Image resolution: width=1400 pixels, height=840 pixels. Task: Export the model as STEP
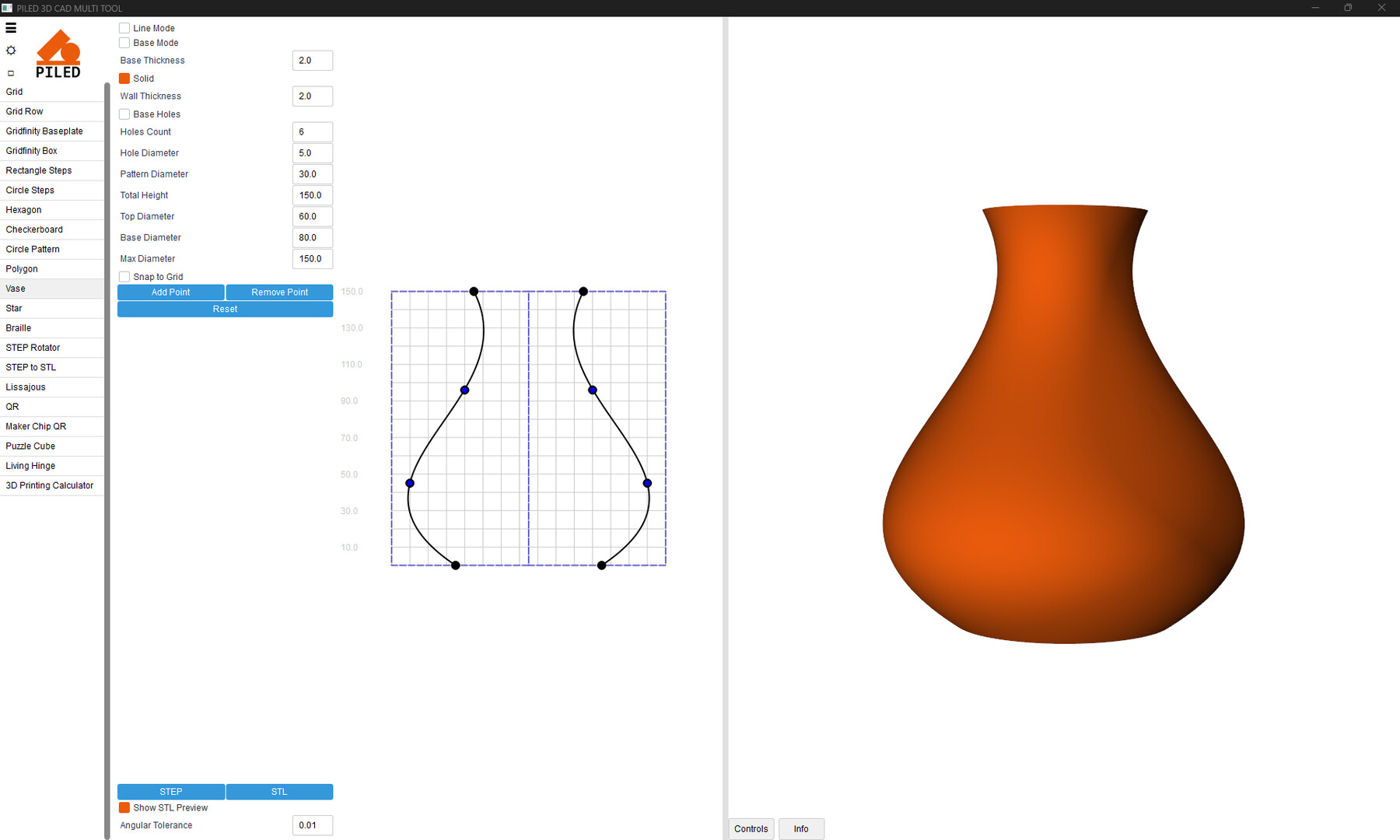[x=171, y=792]
